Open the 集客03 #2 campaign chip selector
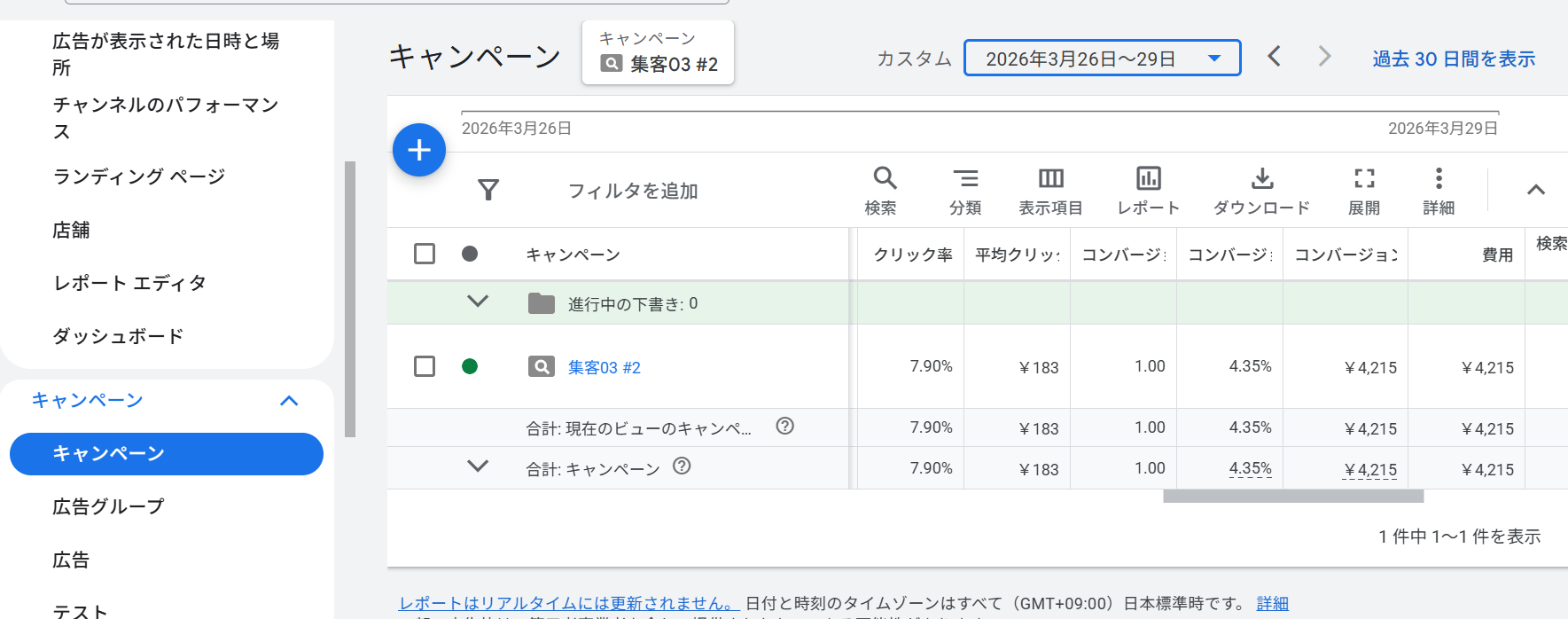 658,52
